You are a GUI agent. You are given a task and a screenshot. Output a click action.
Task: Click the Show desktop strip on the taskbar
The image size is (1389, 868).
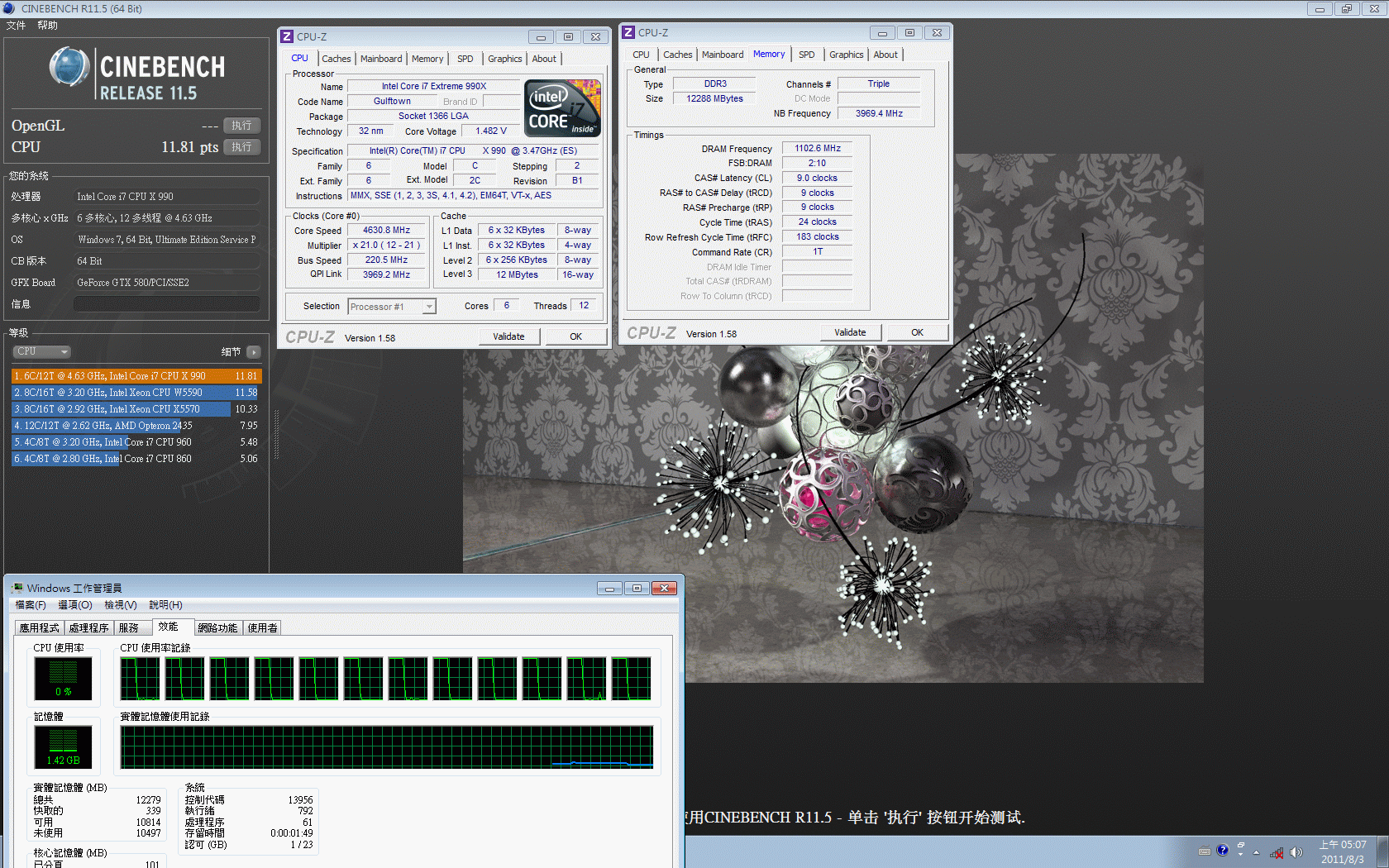[1382, 851]
